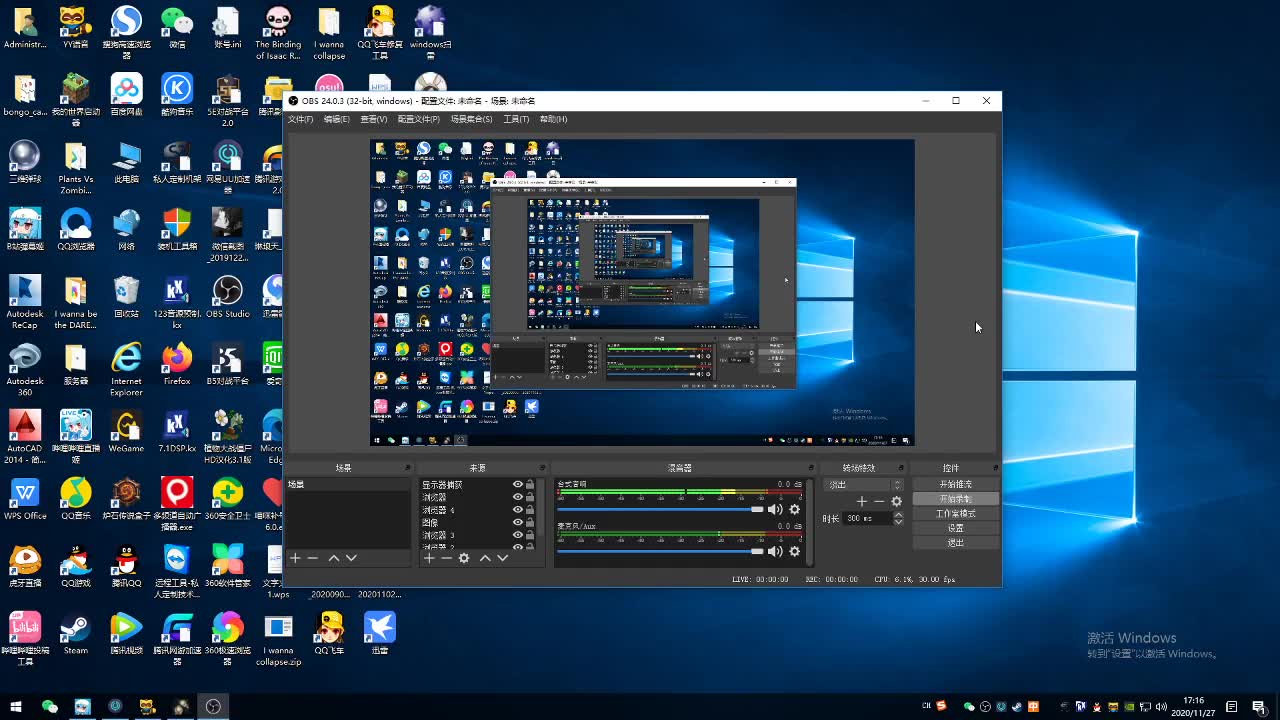Mute the 台式音响 audio channel
The height and width of the screenshot is (720, 1280).
[775, 509]
